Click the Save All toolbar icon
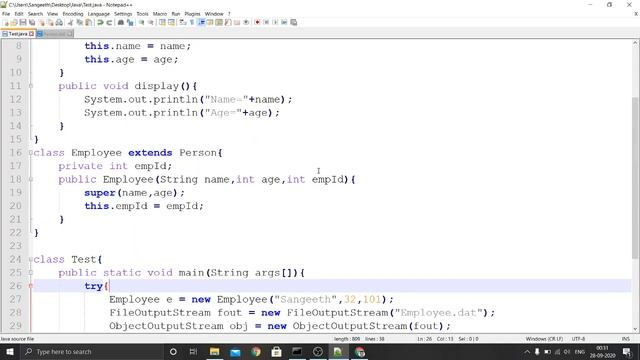Viewport: 640px width, 360px height. click(x=32, y=22)
